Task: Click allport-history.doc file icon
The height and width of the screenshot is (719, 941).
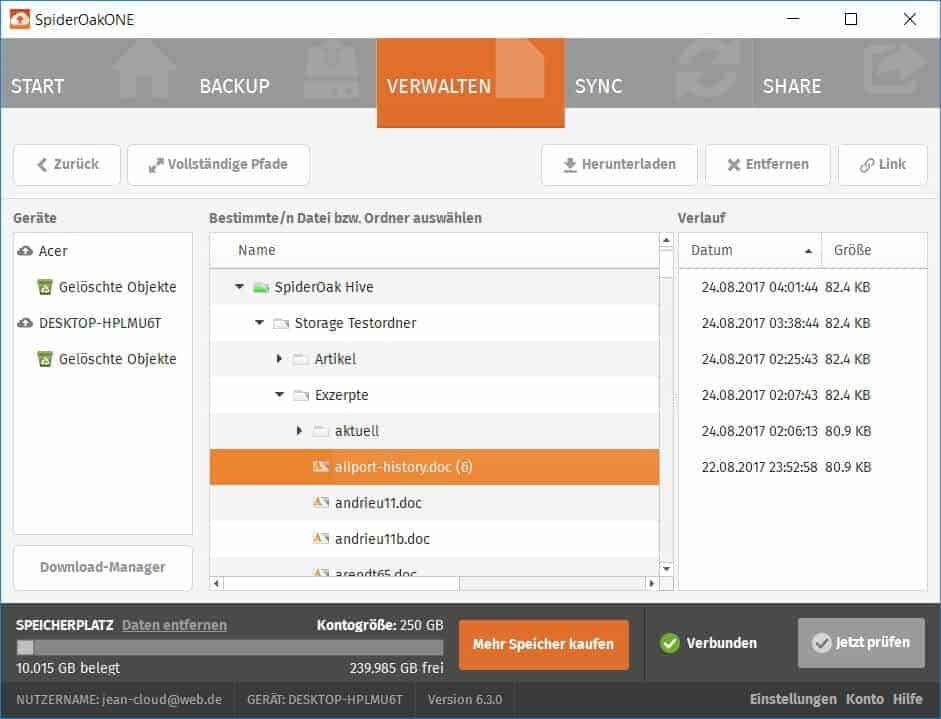Action: 321,466
